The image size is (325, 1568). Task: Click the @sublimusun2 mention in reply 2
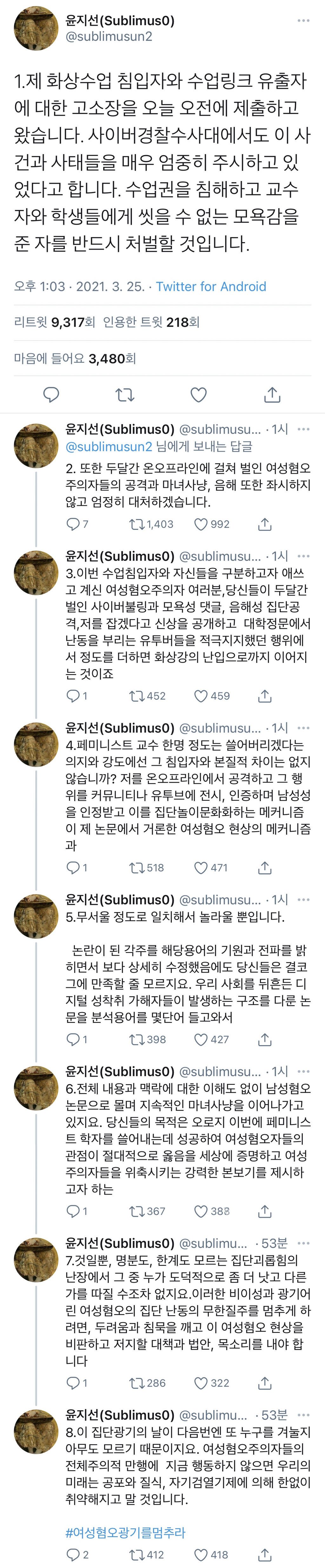(x=109, y=446)
